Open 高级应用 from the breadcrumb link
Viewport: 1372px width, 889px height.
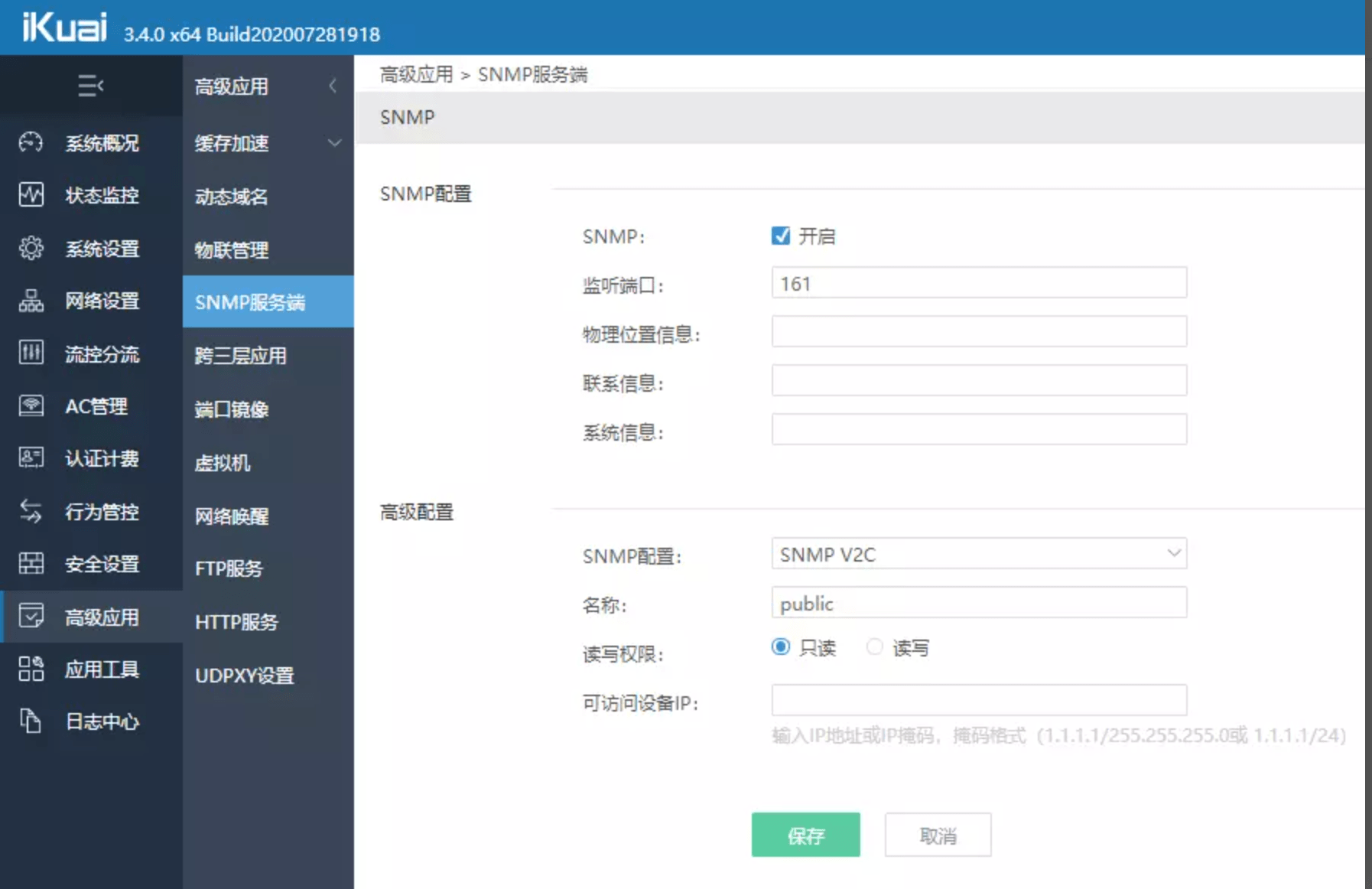pyautogui.click(x=414, y=74)
